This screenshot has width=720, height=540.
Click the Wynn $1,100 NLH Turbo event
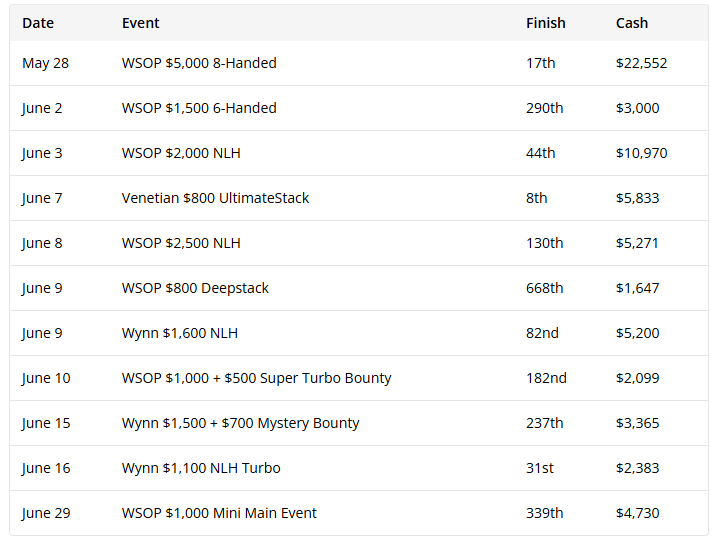[201, 468]
